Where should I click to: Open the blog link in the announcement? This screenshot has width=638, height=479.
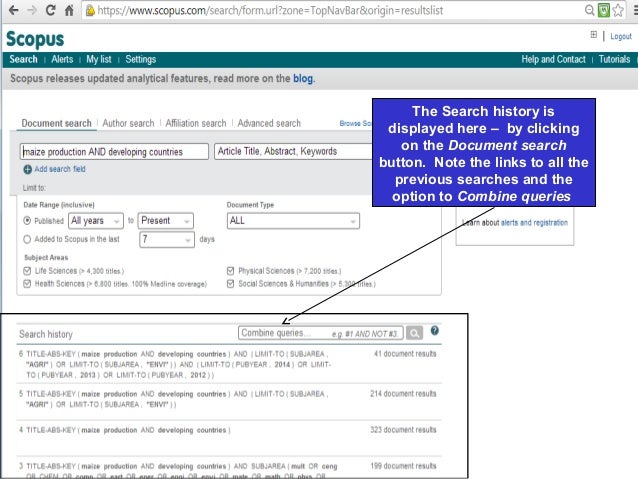[303, 78]
